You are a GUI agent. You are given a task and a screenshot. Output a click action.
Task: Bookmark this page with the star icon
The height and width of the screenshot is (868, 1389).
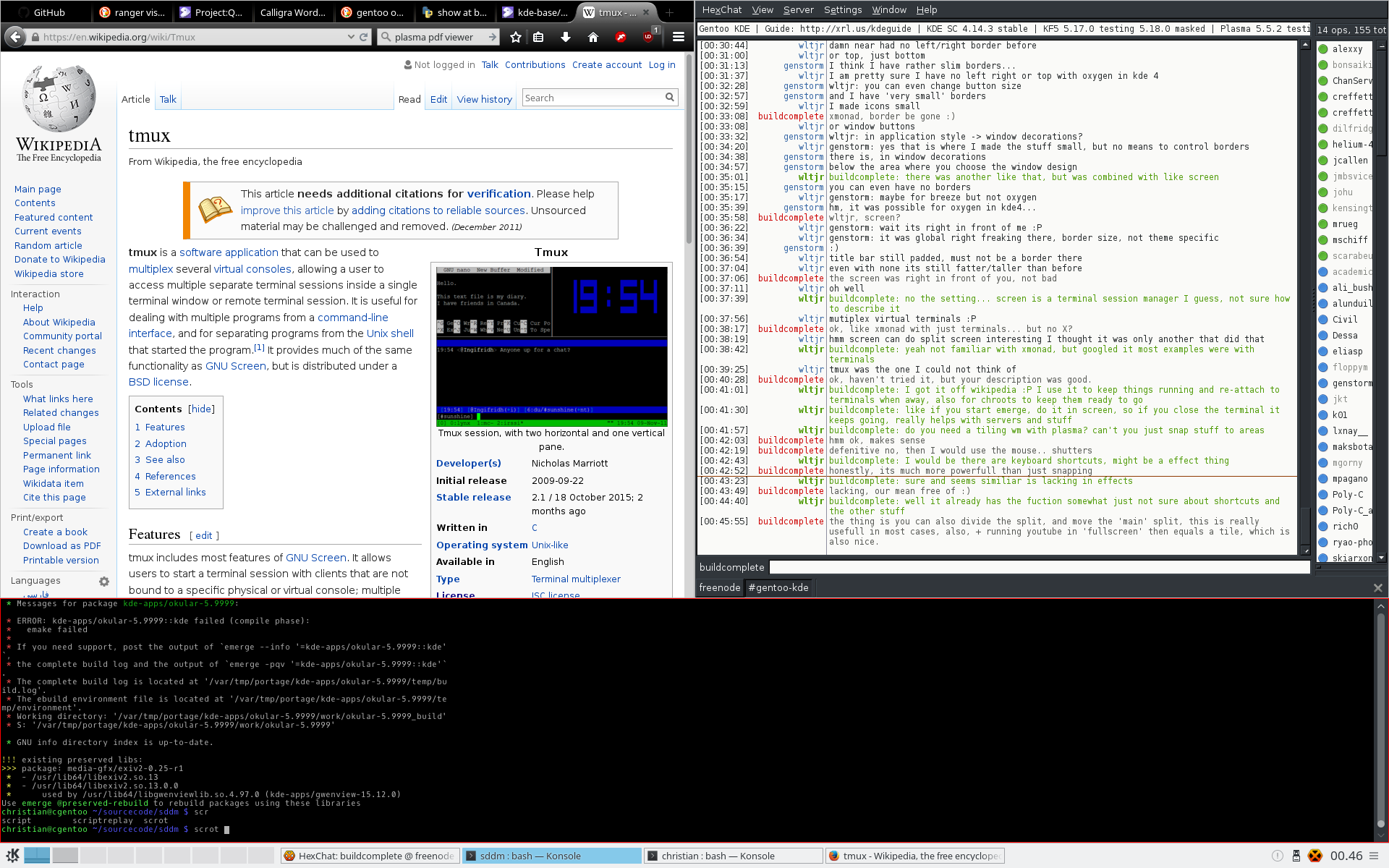point(515,37)
